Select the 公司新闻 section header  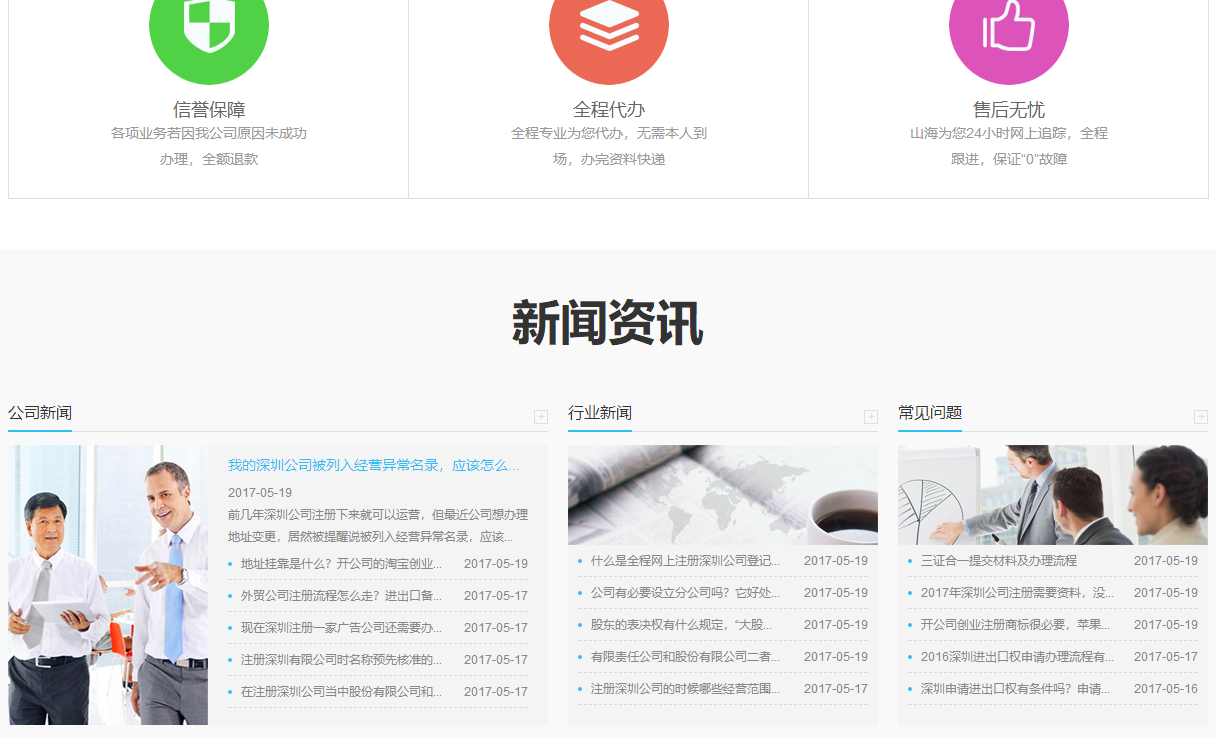(38, 412)
